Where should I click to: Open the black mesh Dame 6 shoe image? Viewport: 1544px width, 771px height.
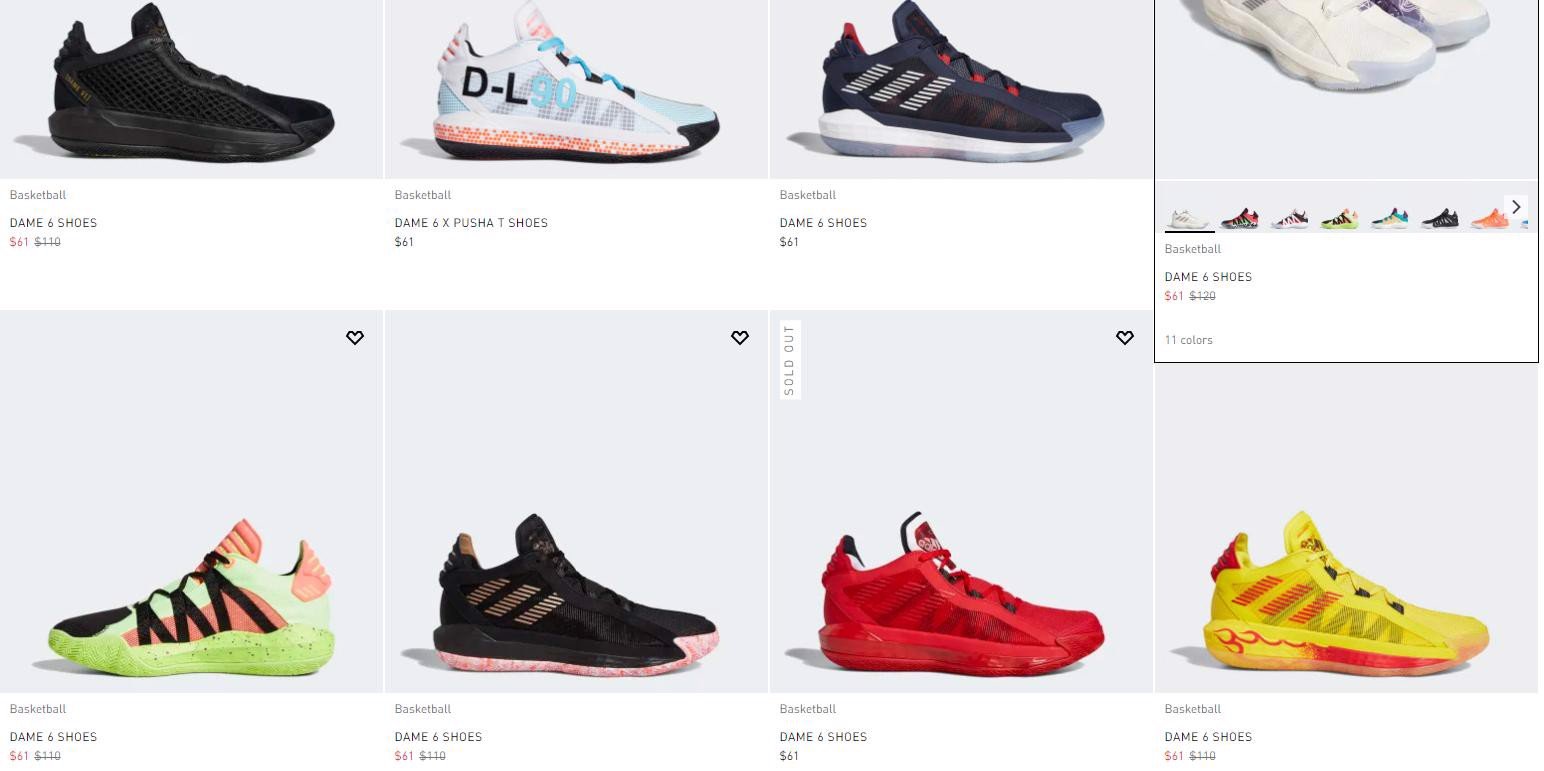pos(191,89)
